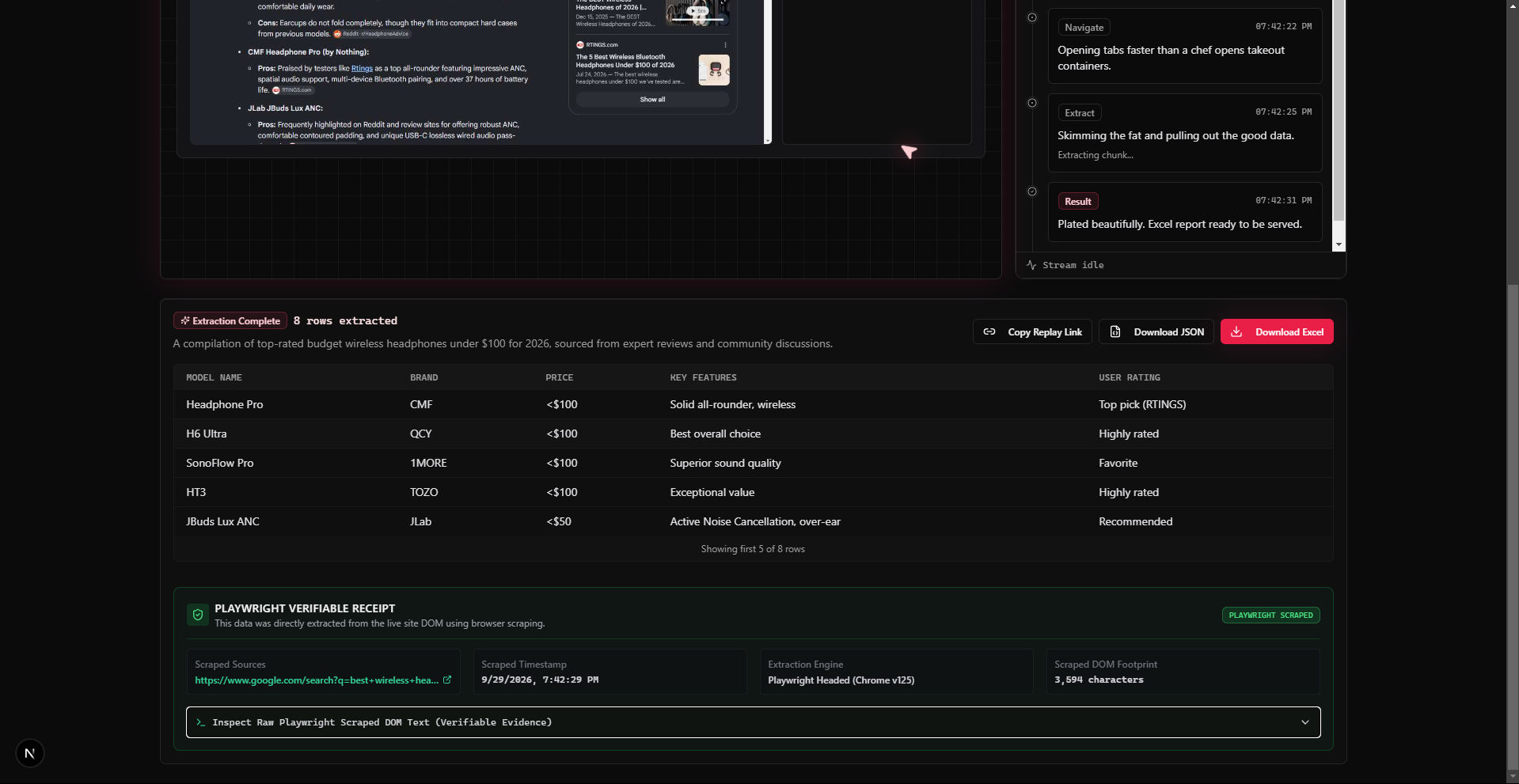Click the KEY FEATURES column header
Screen dimensions: 1519x784
point(703,378)
